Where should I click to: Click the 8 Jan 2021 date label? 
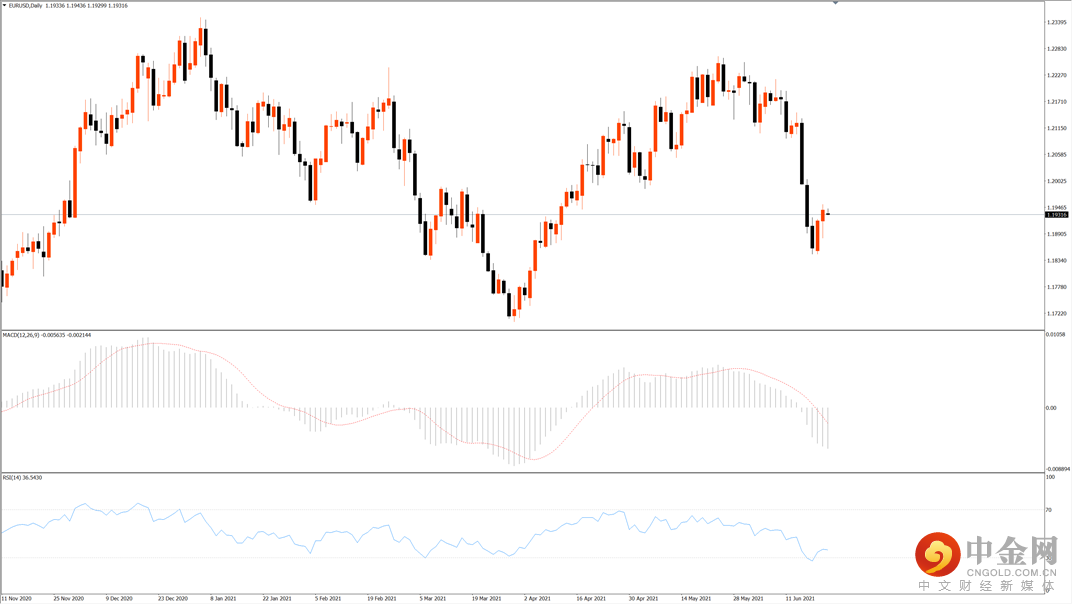pos(223,599)
